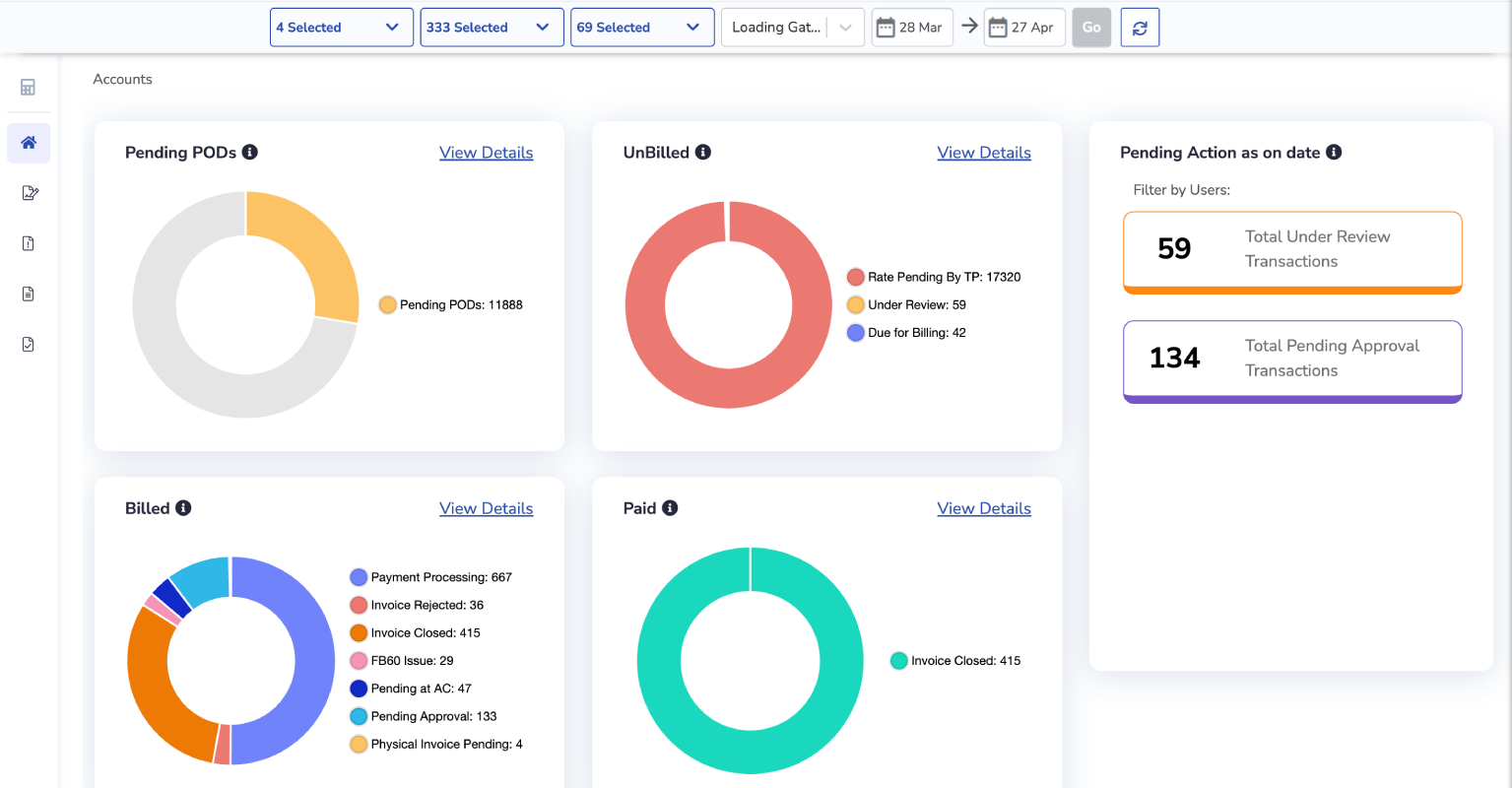Click the info icon beside Pending PODs

(250, 152)
